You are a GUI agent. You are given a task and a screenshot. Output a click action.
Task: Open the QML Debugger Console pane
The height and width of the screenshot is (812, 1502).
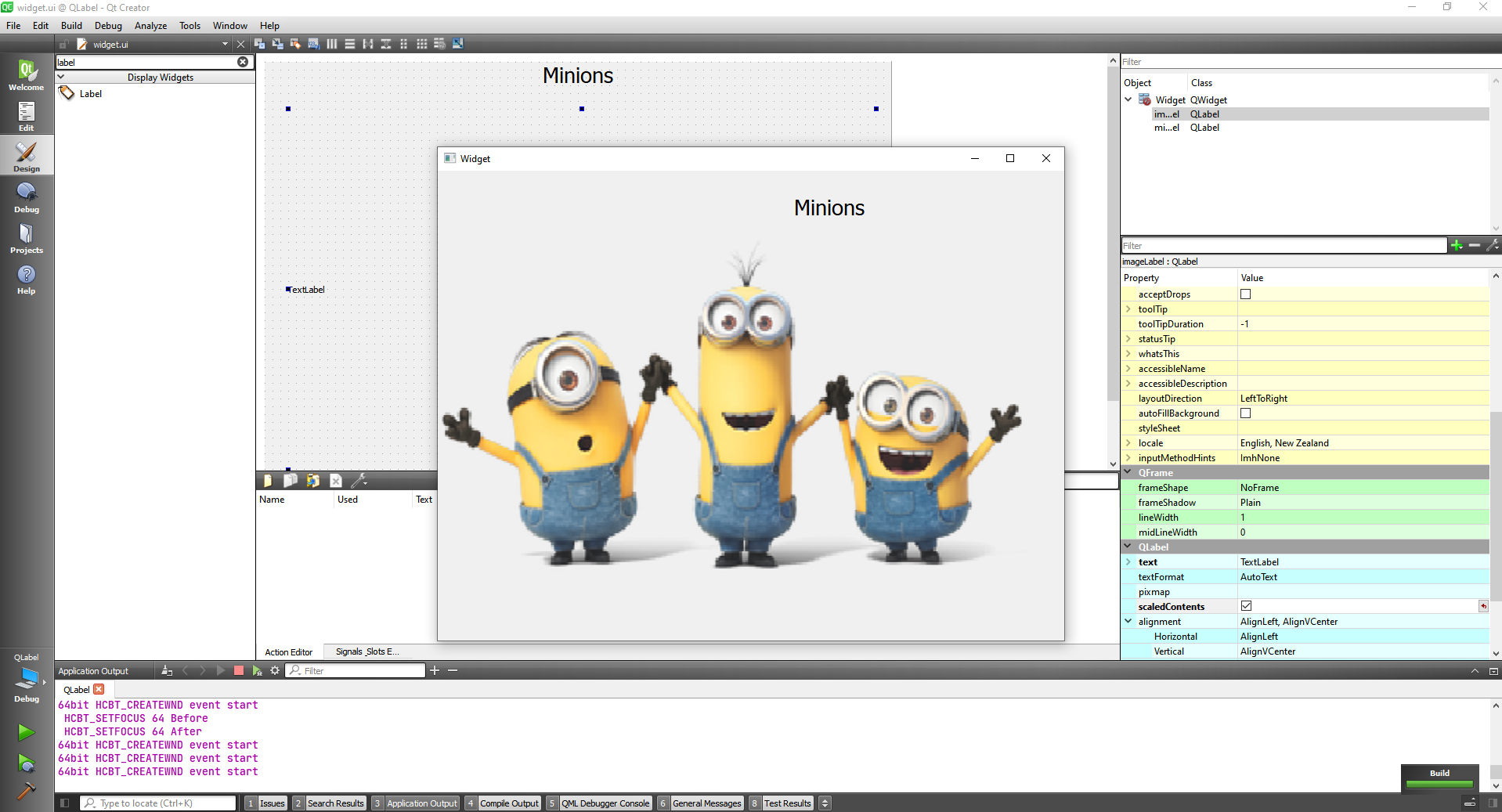(x=599, y=803)
